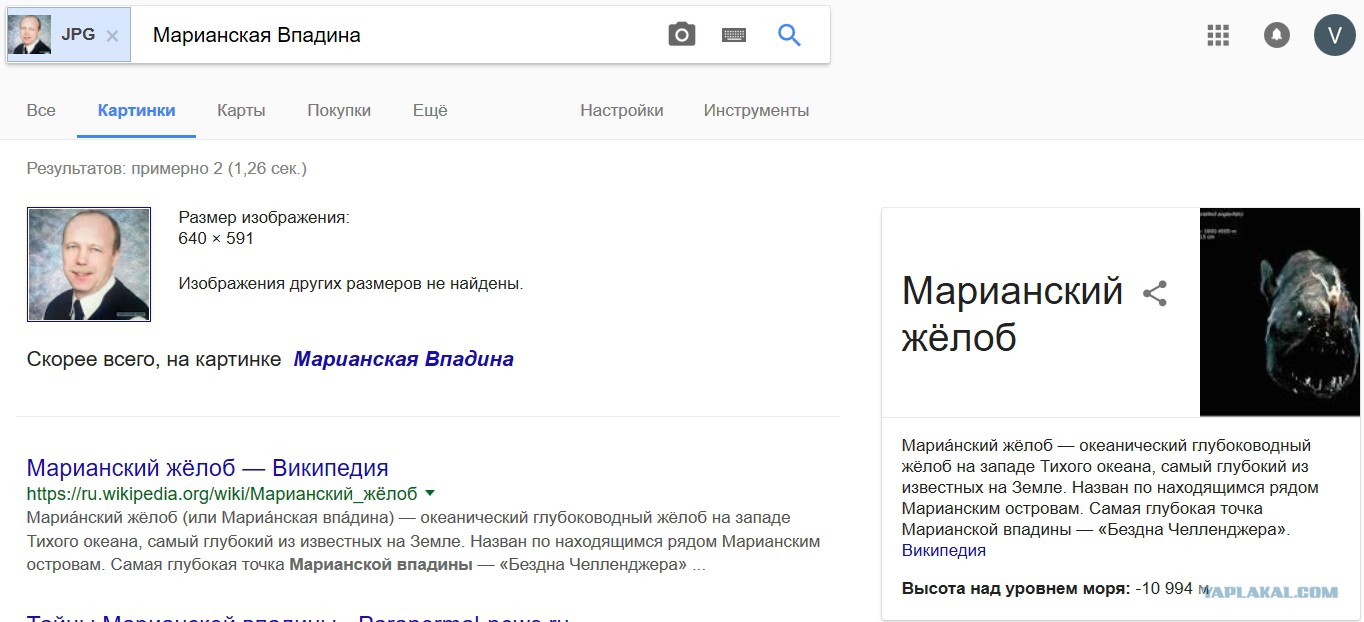Expand the Ещё menu
Image resolution: width=1364 pixels, height=622 pixels.
[x=430, y=111]
